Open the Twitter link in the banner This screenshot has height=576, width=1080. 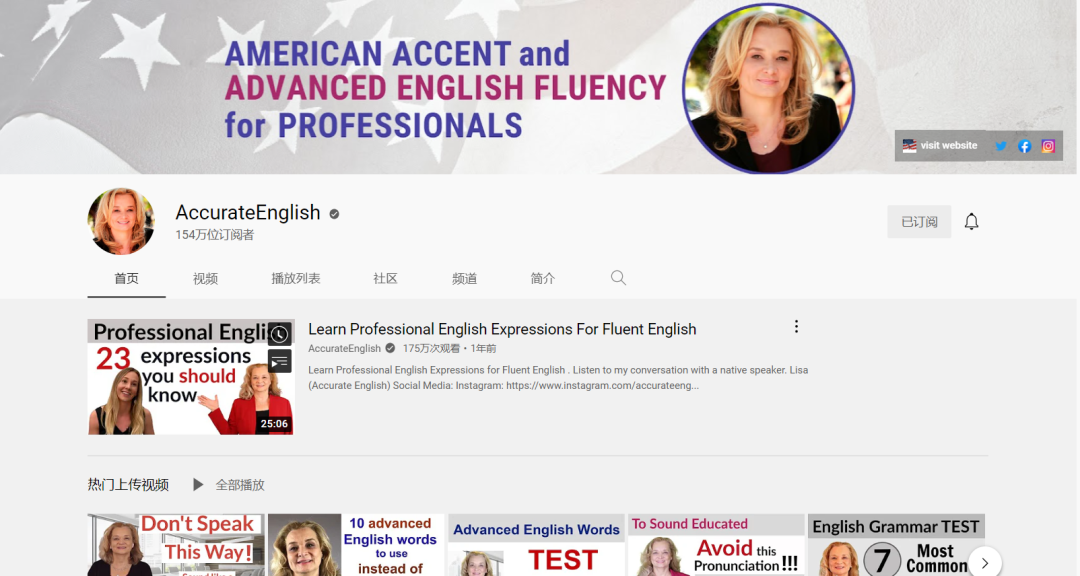[x=1001, y=146]
